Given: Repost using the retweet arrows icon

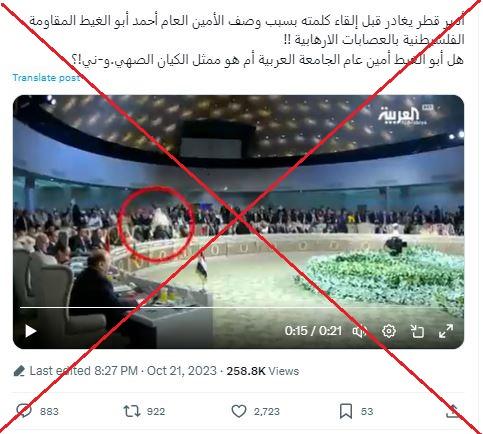Looking at the screenshot, I should [x=132, y=411].
